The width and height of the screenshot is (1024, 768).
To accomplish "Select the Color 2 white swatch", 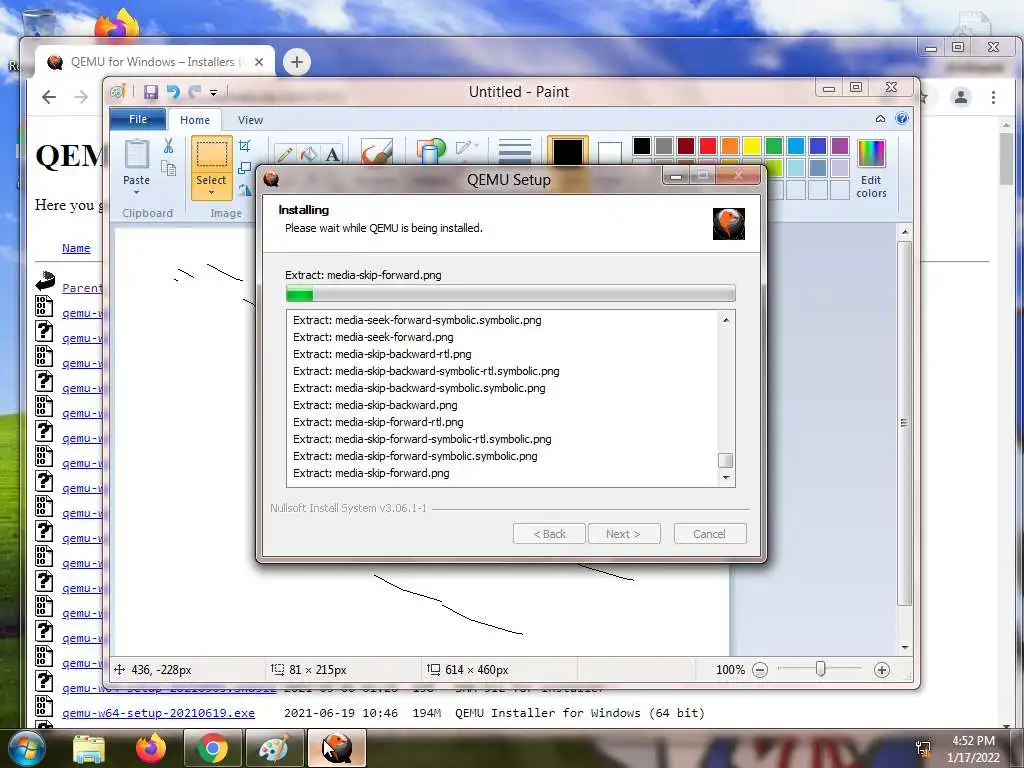I will click(609, 153).
